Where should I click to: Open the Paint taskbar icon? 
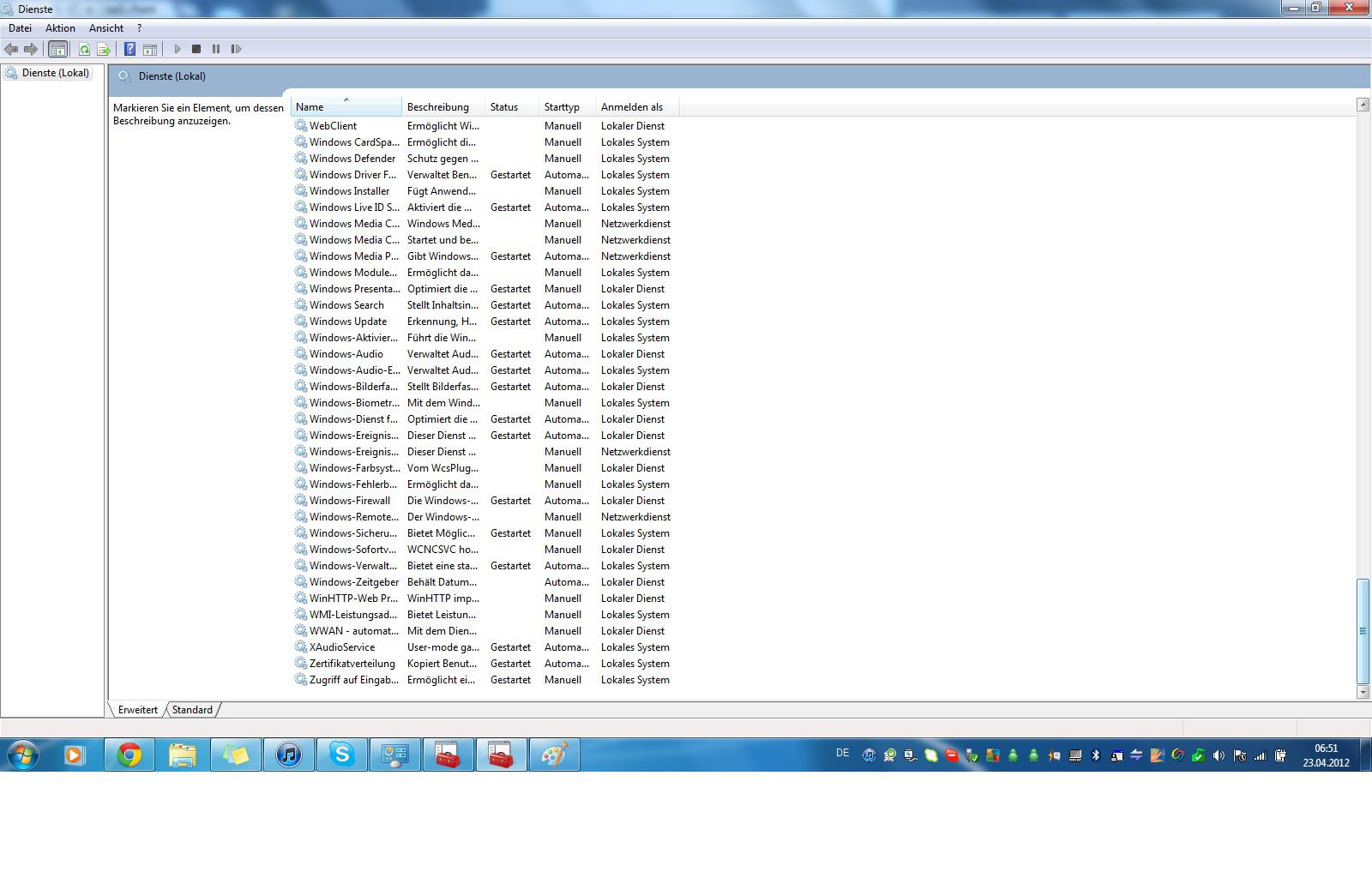tap(554, 755)
